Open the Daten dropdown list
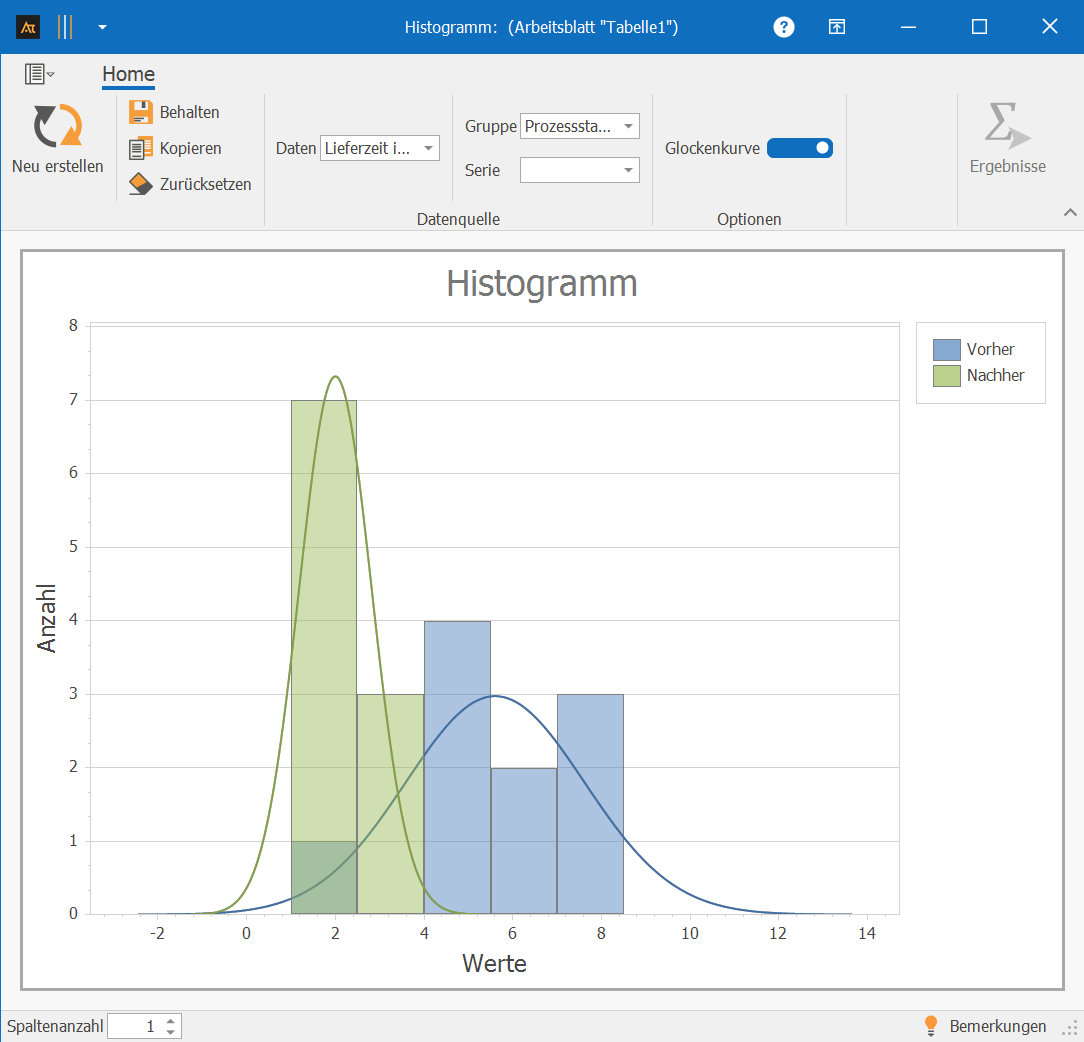Screen dimensions: 1084x1042 428,148
